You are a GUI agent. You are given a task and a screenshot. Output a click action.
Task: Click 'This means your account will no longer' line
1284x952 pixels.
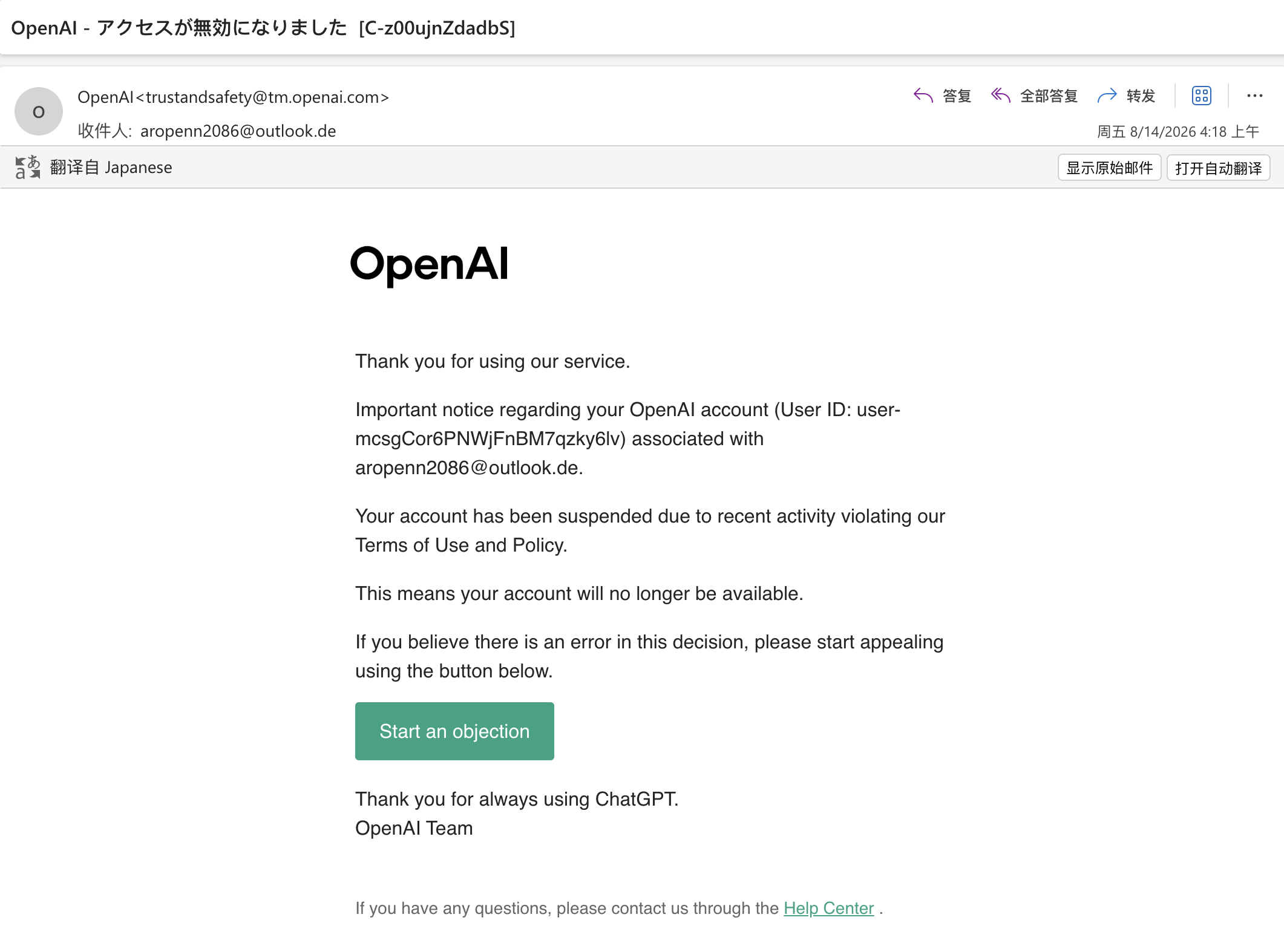point(579,593)
